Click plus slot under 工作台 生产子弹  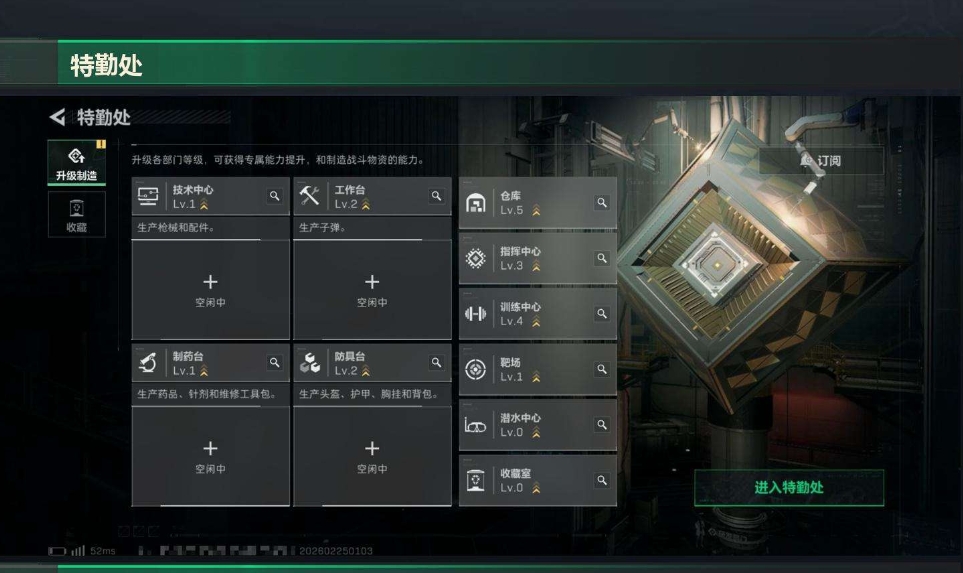[372, 289]
